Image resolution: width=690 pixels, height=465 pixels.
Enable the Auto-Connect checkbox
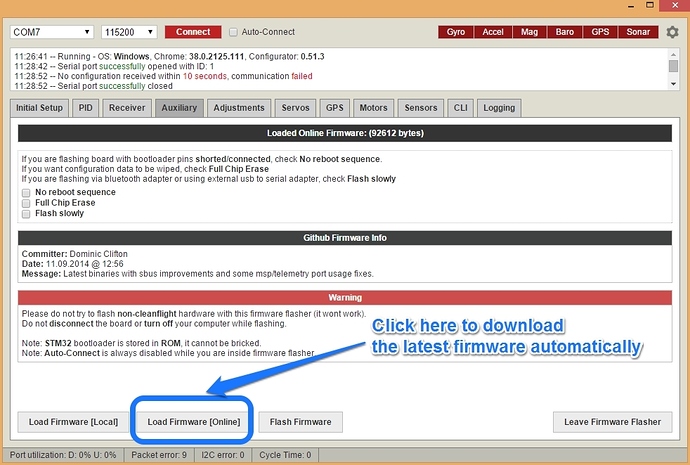tap(233, 32)
